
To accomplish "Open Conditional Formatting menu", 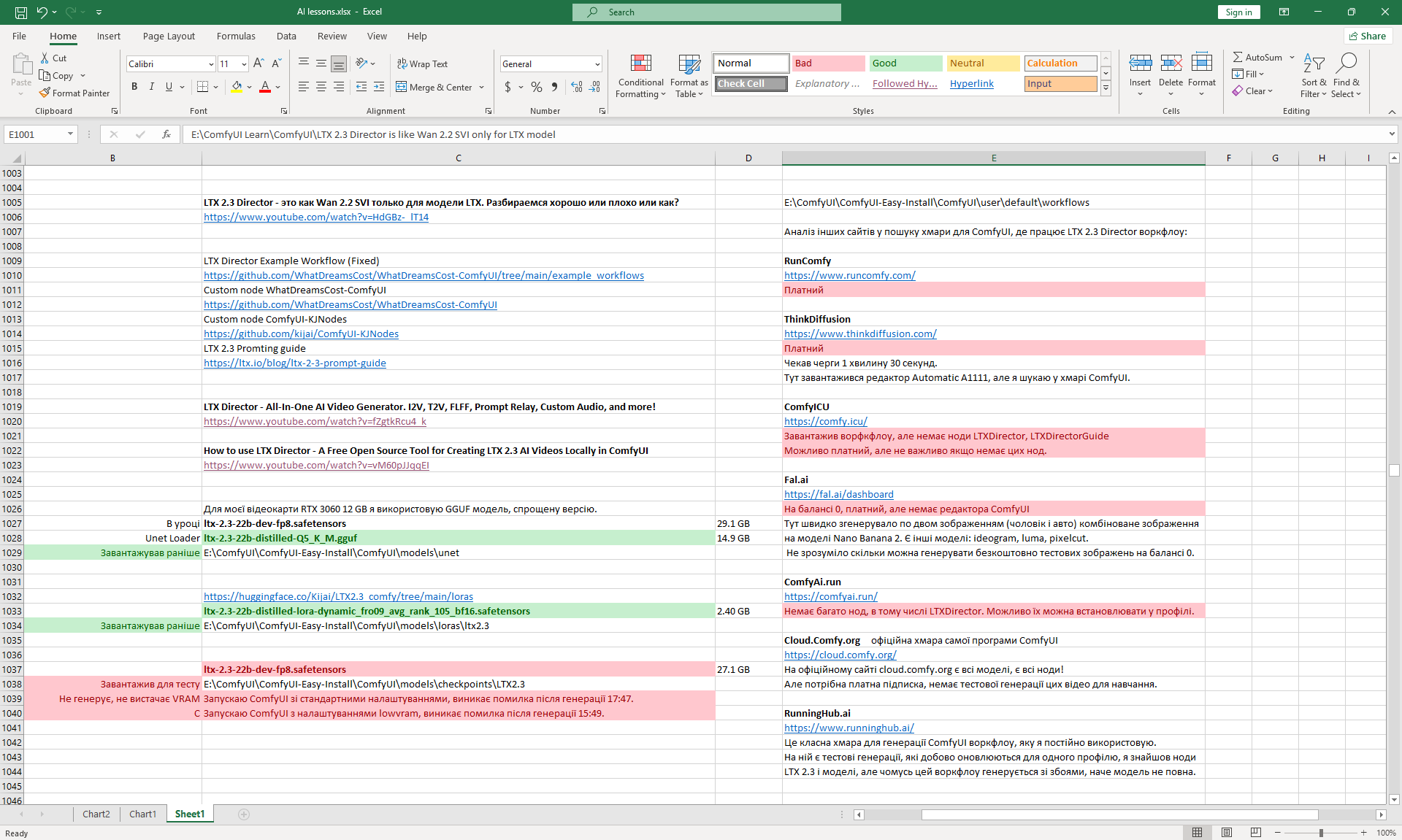I will [640, 76].
